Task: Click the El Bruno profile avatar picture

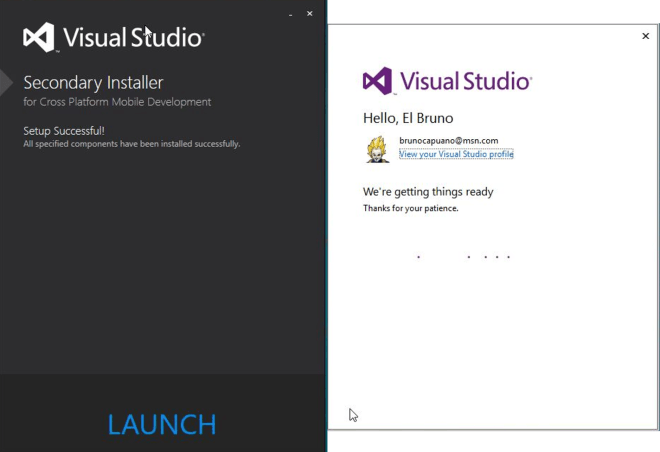Action: point(377,149)
